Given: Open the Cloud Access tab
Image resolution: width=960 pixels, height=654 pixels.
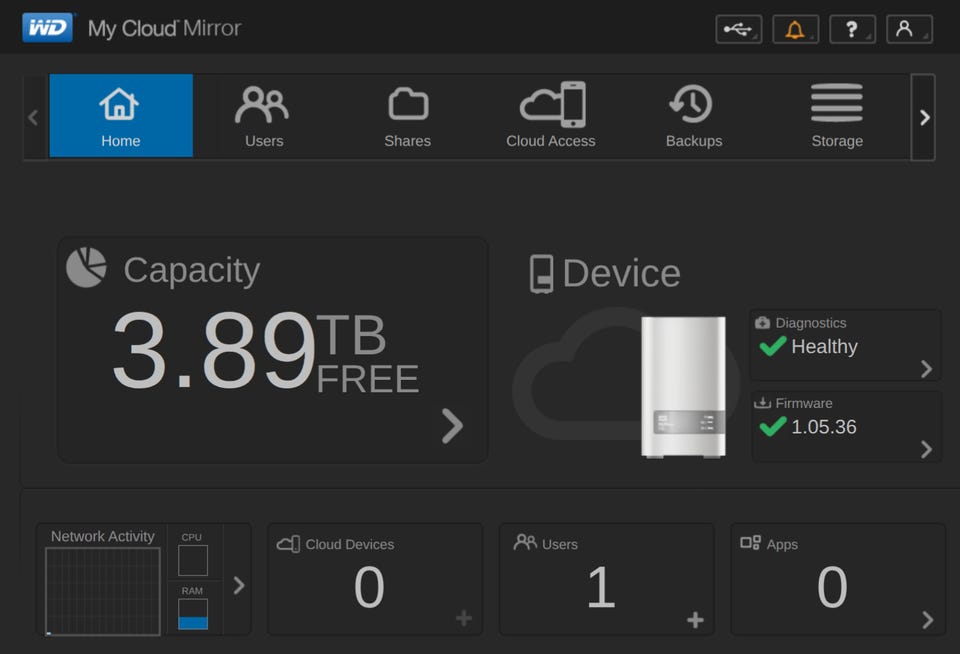Looking at the screenshot, I should 550,116.
